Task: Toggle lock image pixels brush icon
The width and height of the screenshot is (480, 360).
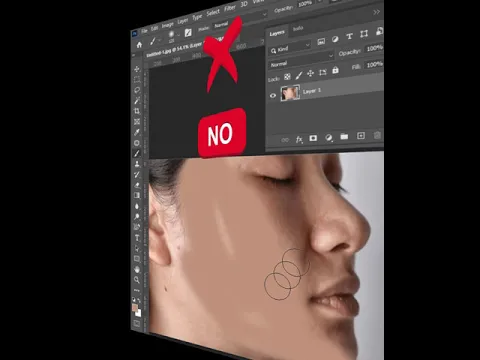Action: tap(299, 75)
